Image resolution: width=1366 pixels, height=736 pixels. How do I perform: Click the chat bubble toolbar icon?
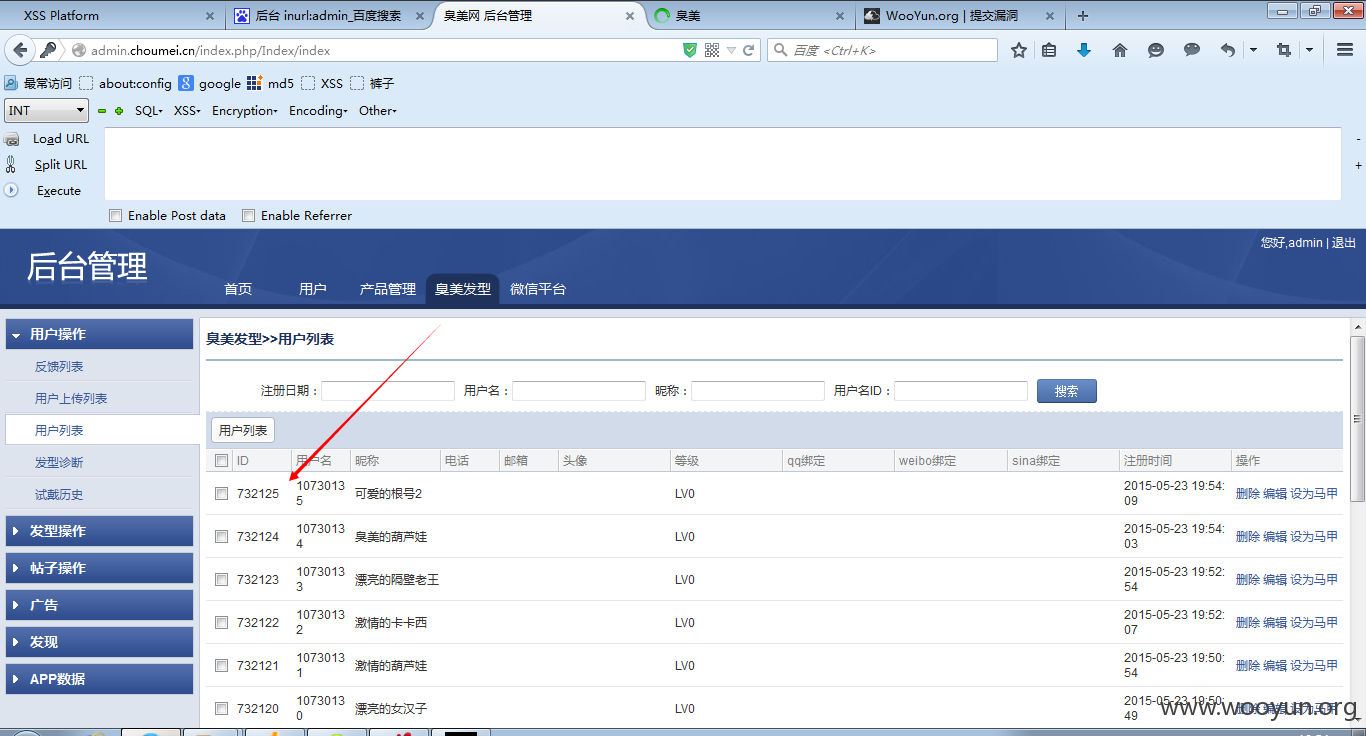pyautogui.click(x=1192, y=50)
